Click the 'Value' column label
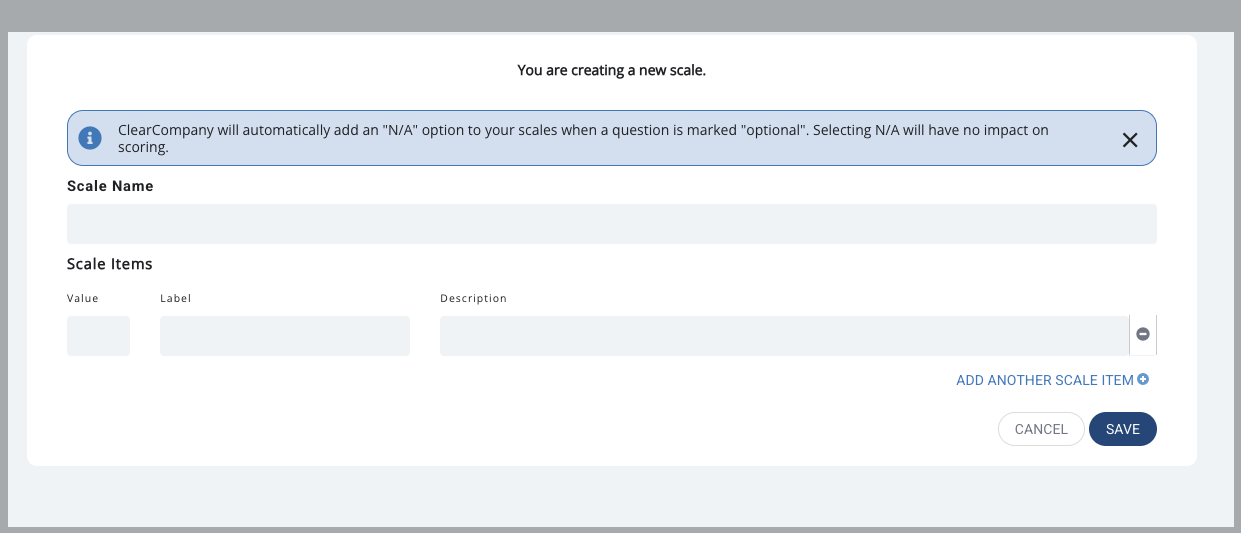This screenshot has width=1241, height=533. tap(83, 298)
